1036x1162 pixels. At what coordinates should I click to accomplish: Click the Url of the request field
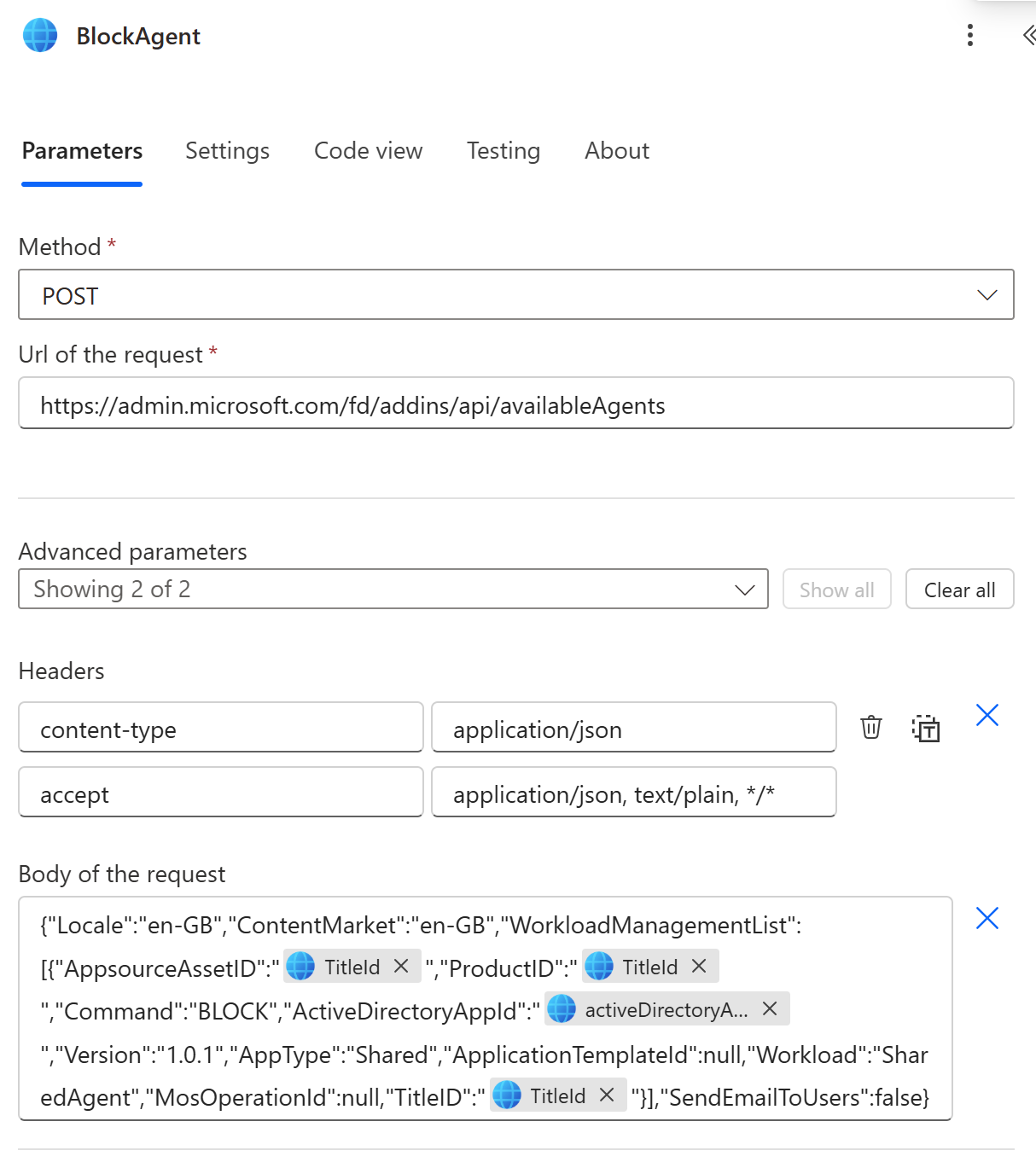[x=515, y=404]
